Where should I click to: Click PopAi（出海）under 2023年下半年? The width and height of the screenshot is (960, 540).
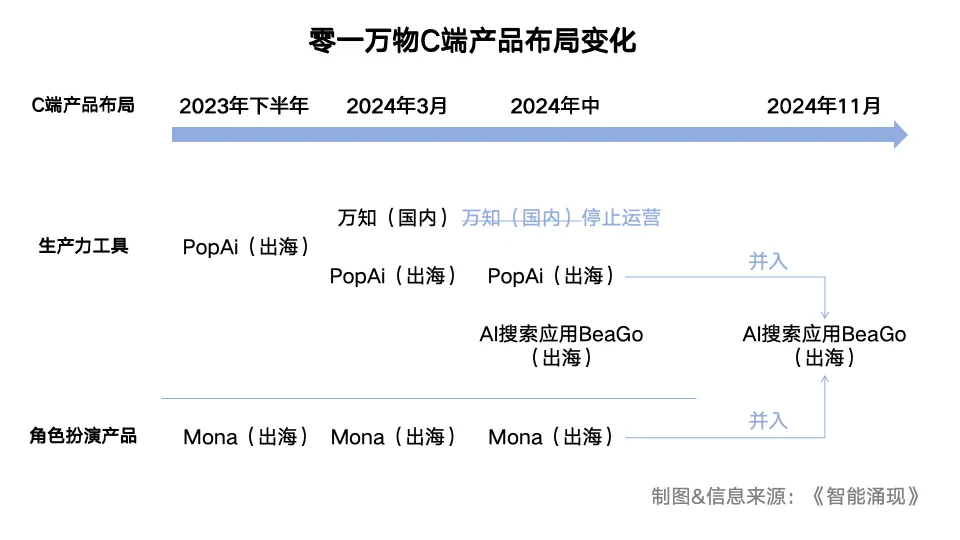coord(246,247)
